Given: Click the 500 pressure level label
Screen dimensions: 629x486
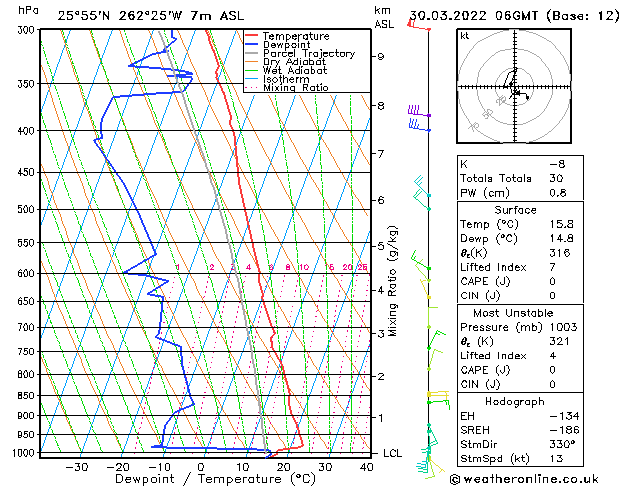Looking at the screenshot, I should pos(28,209).
